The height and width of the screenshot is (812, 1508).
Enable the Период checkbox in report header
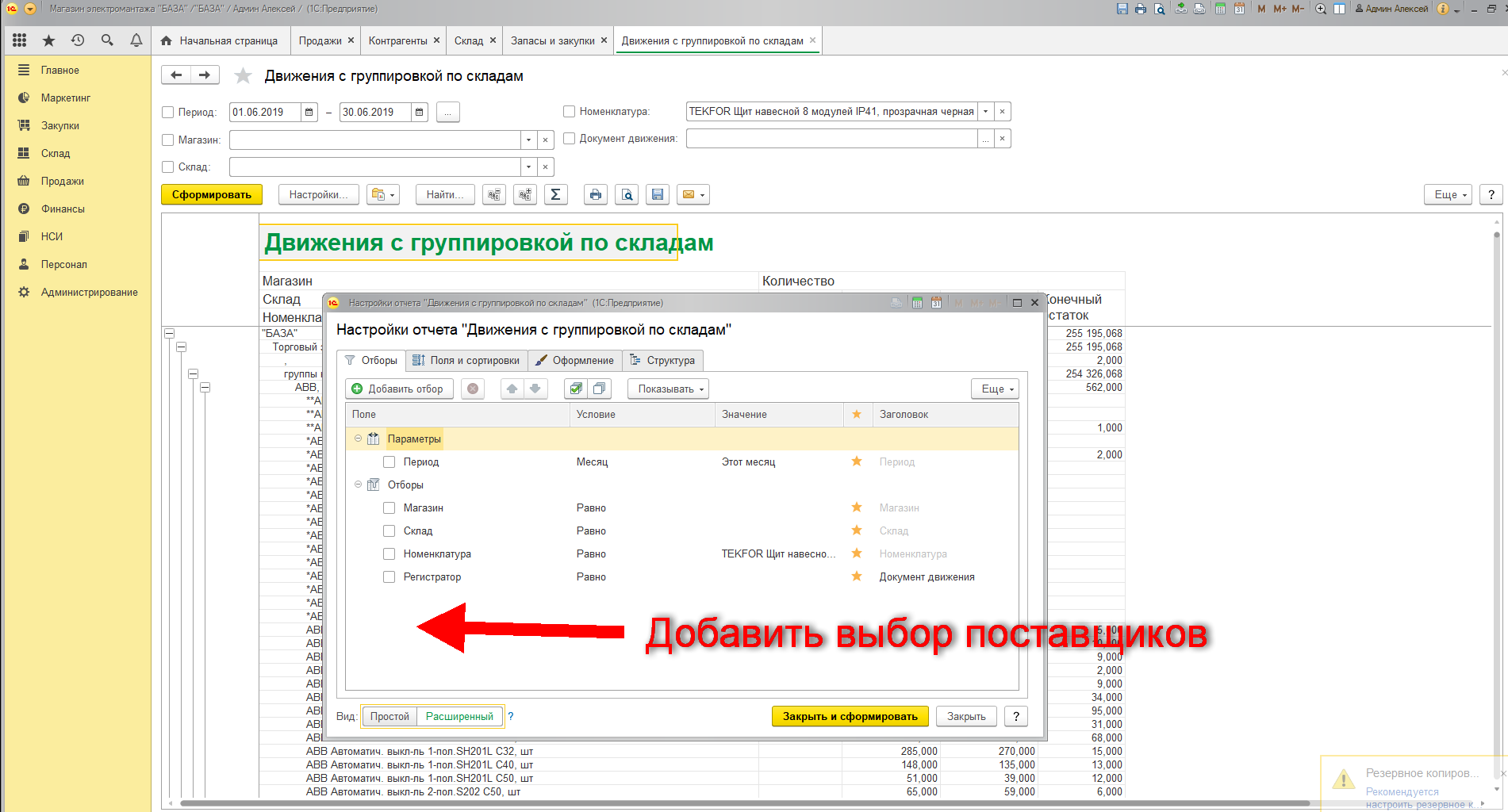[168, 113]
